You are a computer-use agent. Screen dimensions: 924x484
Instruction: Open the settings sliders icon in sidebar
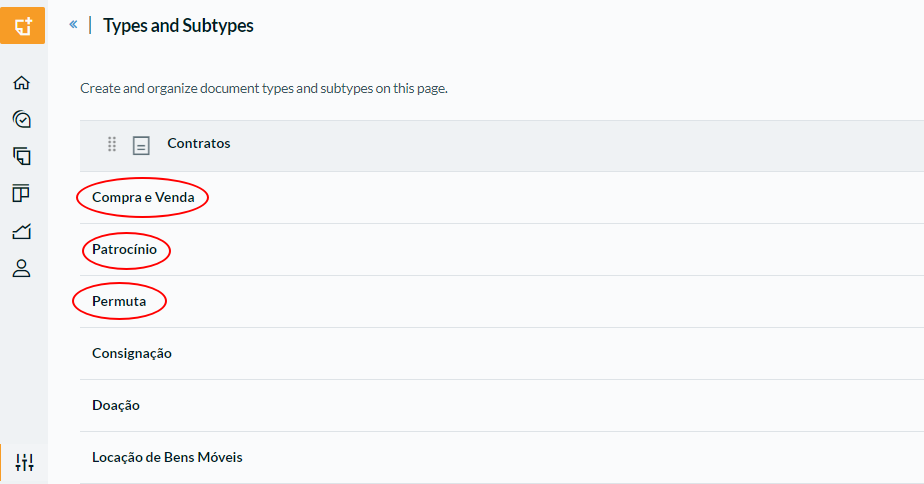[24, 462]
